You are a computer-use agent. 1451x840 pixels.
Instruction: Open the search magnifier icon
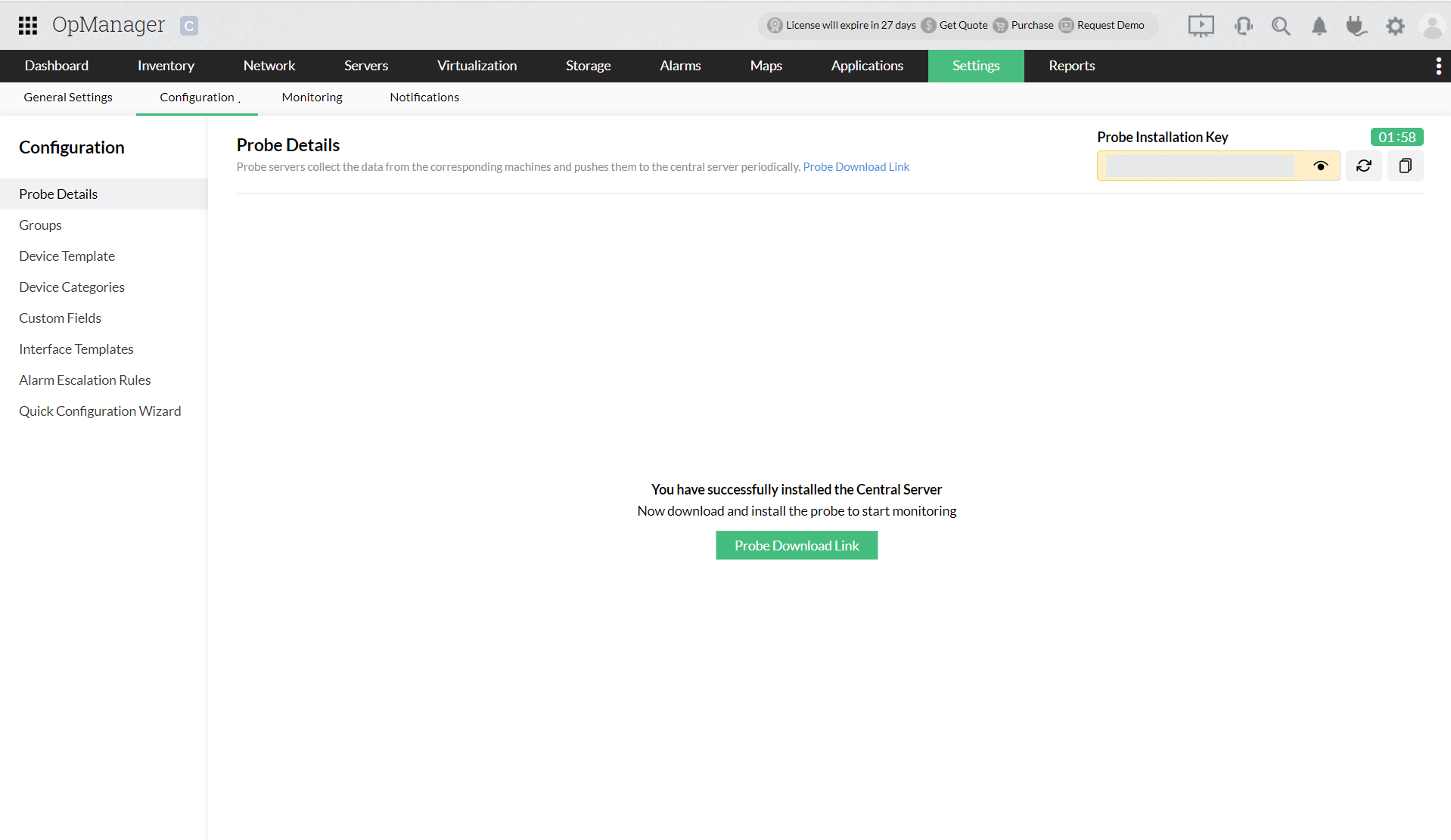[x=1281, y=26]
